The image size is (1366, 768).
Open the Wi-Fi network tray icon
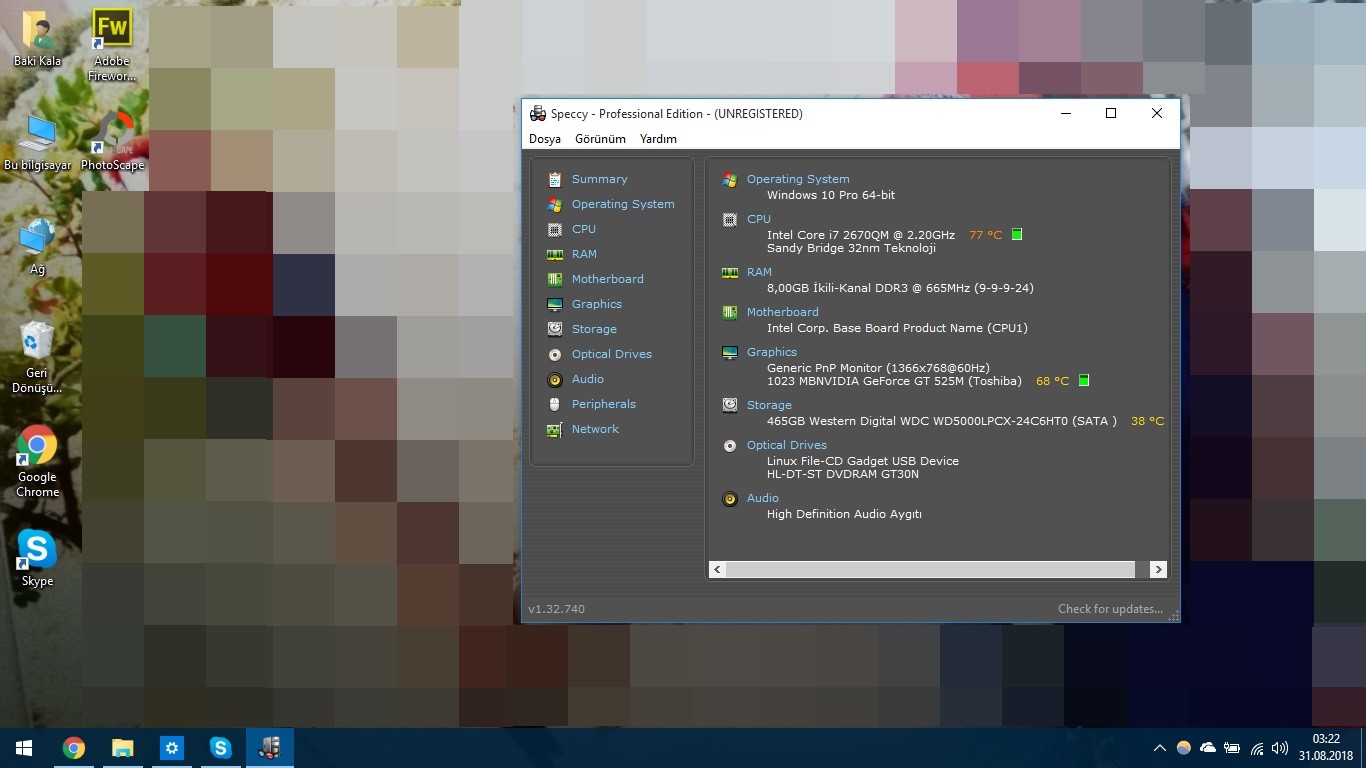(x=1257, y=748)
